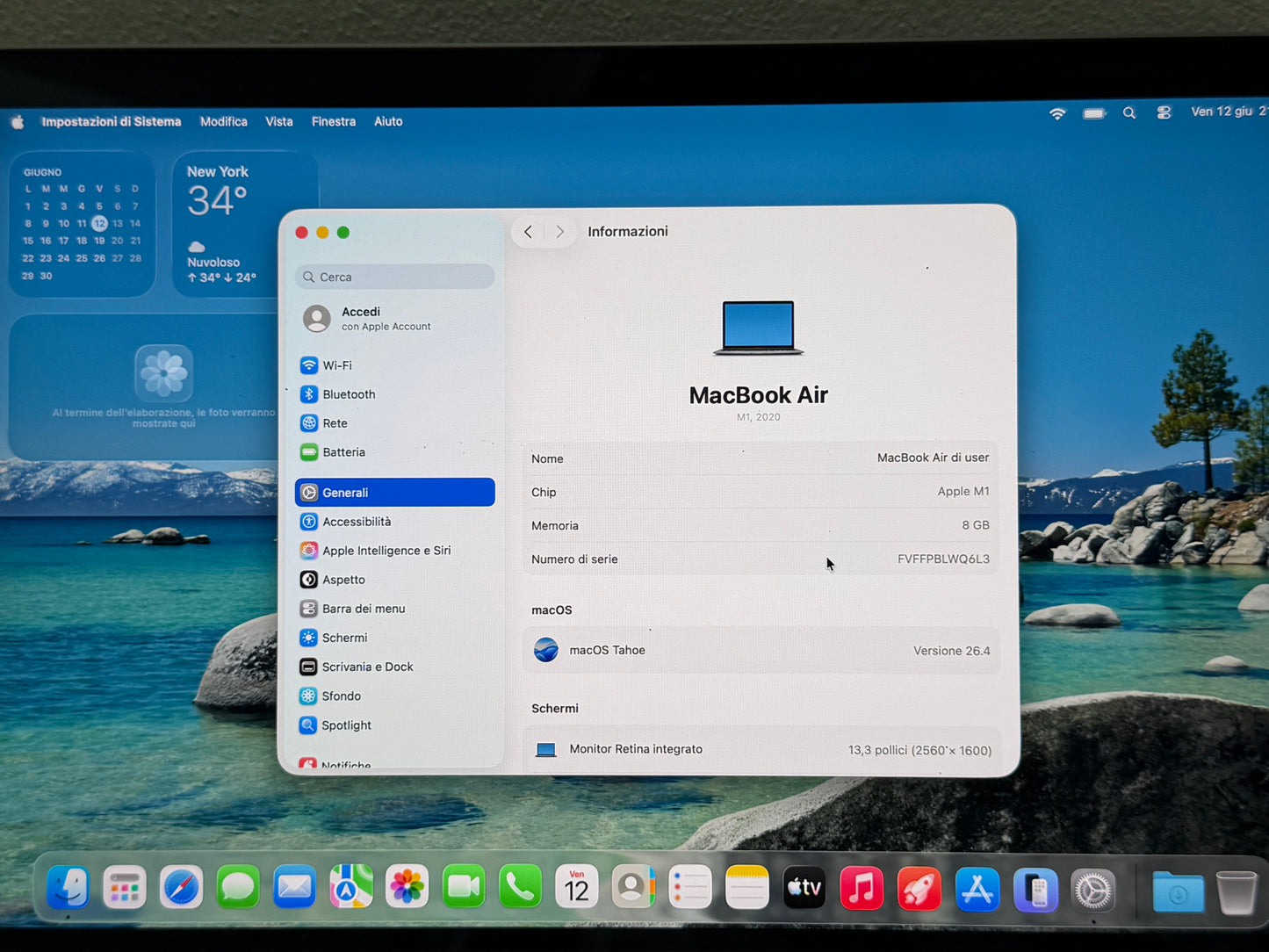The height and width of the screenshot is (952, 1269).
Task: Open Music app in Dock
Action: pyautogui.click(x=862, y=888)
